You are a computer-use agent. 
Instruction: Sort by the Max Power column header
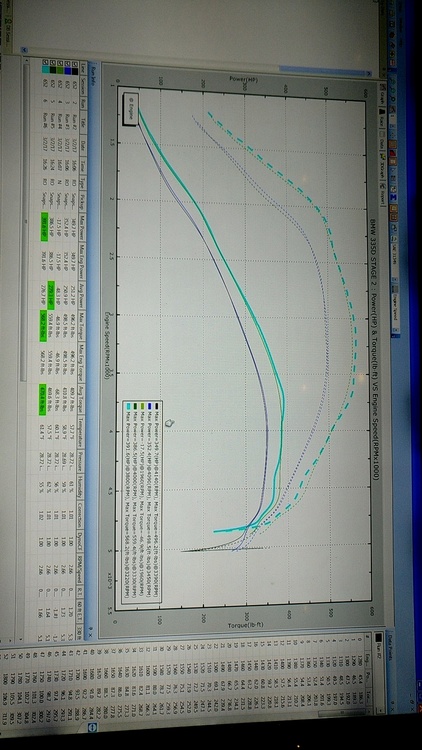(x=84, y=227)
